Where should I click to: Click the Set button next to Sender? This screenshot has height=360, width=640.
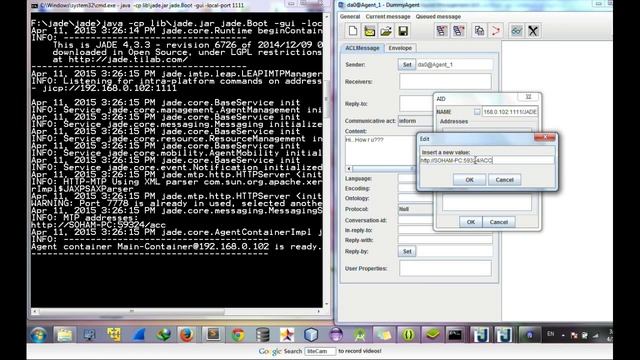407,64
